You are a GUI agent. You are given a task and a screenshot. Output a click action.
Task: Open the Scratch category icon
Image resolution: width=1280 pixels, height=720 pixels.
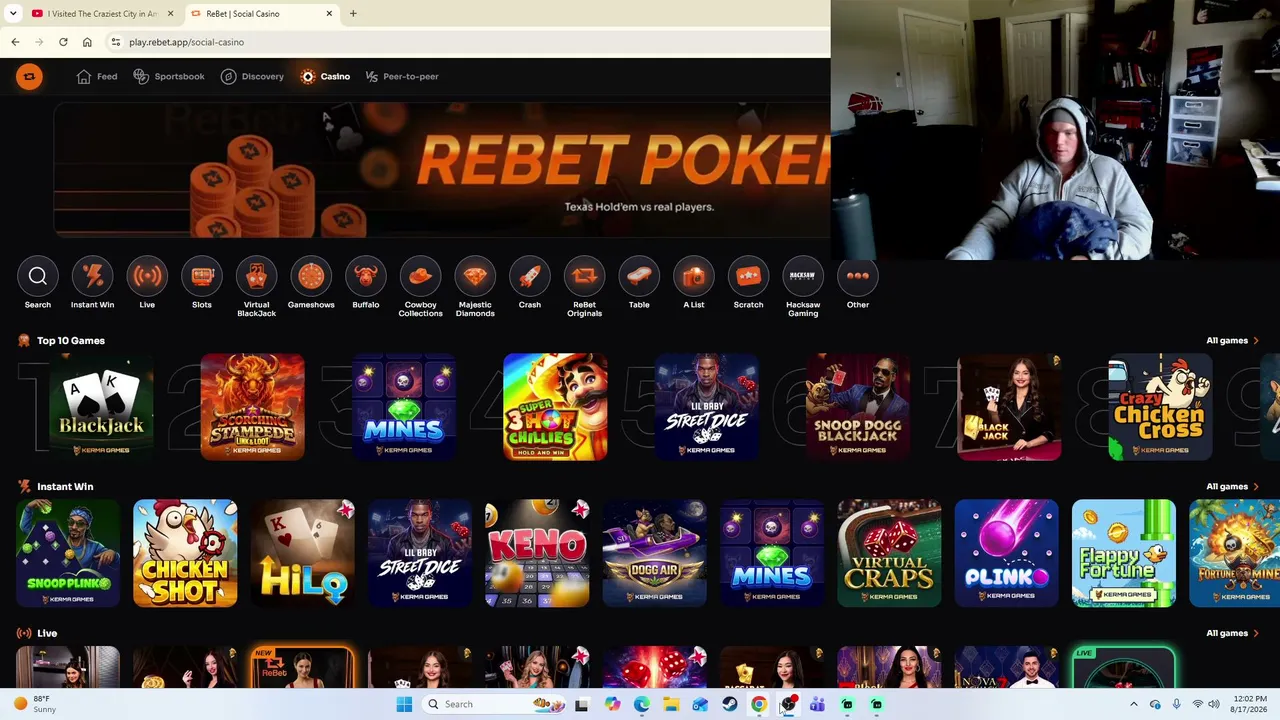point(748,276)
